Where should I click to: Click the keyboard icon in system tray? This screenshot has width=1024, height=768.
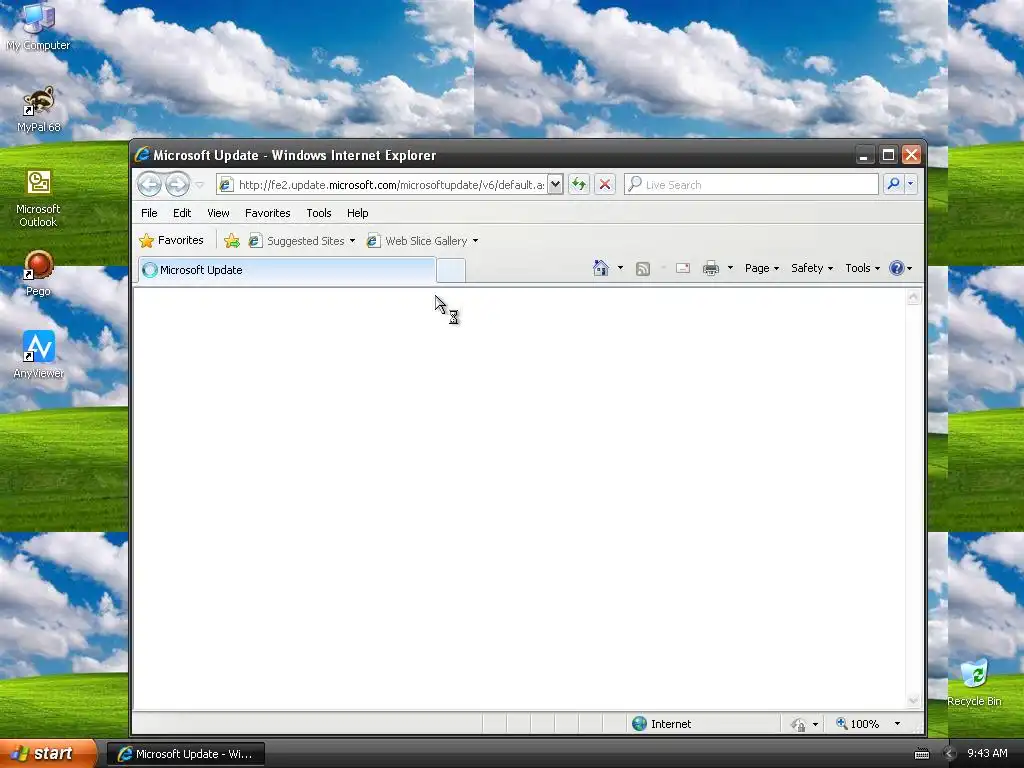921,754
